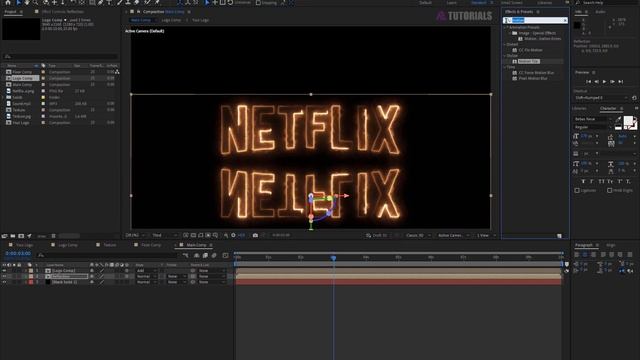Select the Zoom magnifier tool
640x360 pixels.
pyautogui.click(x=36, y=2)
